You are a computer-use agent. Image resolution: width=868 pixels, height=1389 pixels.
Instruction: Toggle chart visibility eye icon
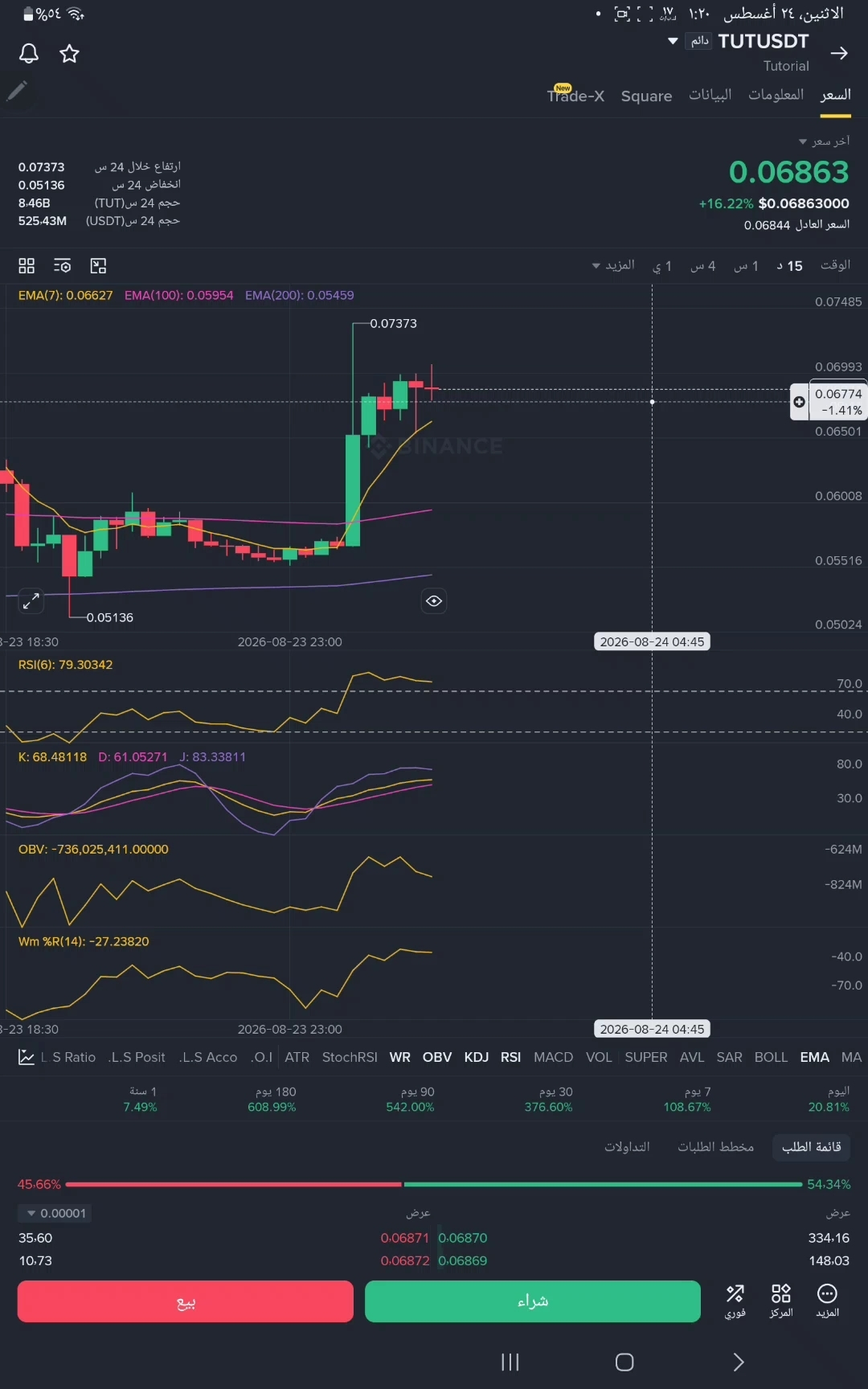click(x=434, y=601)
